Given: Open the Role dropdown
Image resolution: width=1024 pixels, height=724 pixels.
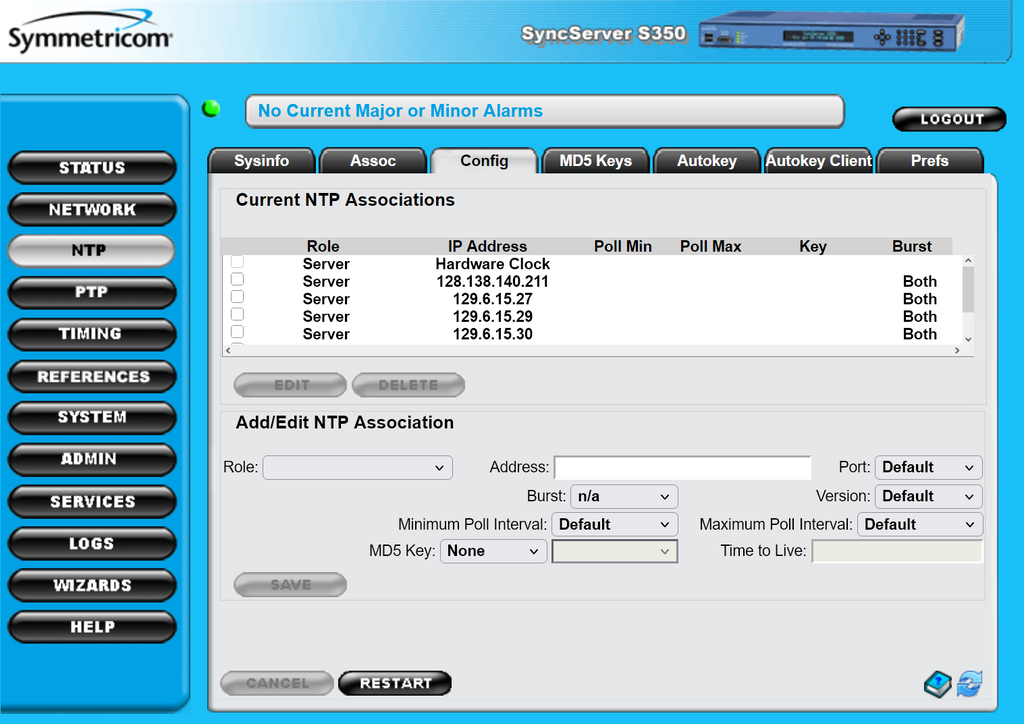Looking at the screenshot, I should tap(357, 467).
